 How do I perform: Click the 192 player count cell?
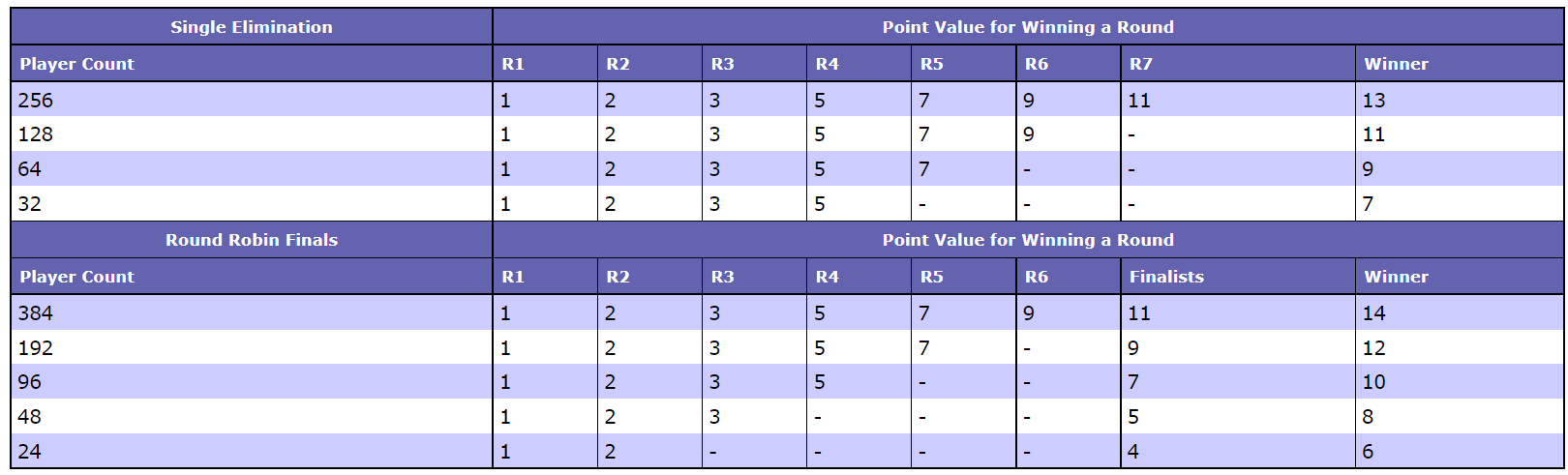click(36, 348)
